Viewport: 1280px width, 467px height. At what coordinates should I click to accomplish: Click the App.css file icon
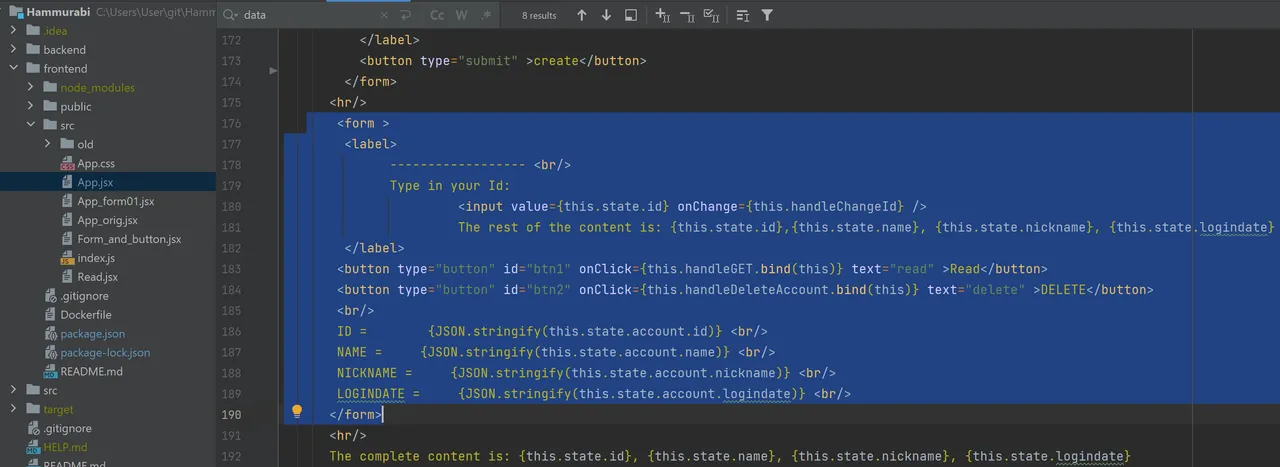67,163
